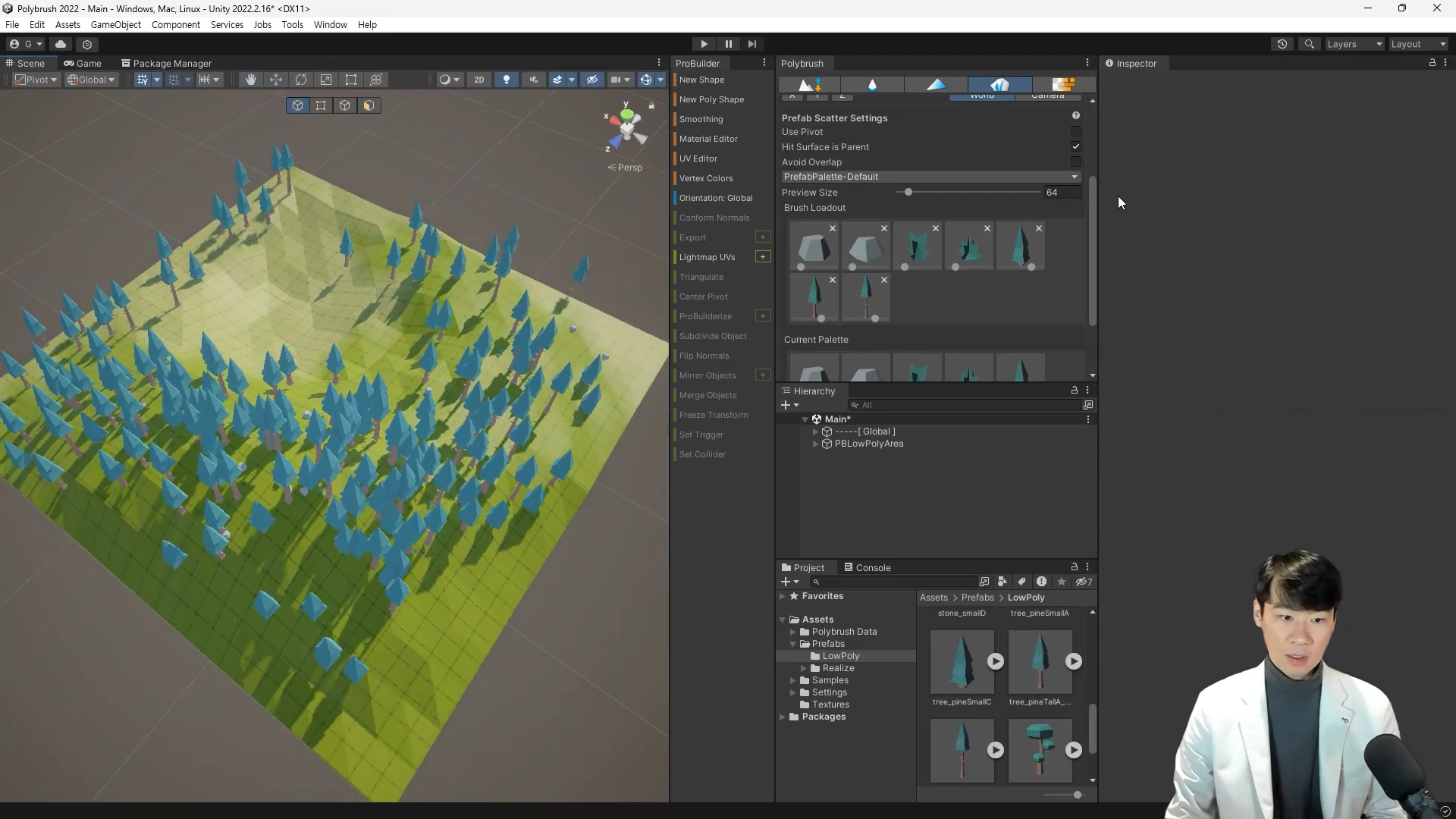Uncheck Hit Surface is Parent

tap(1075, 147)
